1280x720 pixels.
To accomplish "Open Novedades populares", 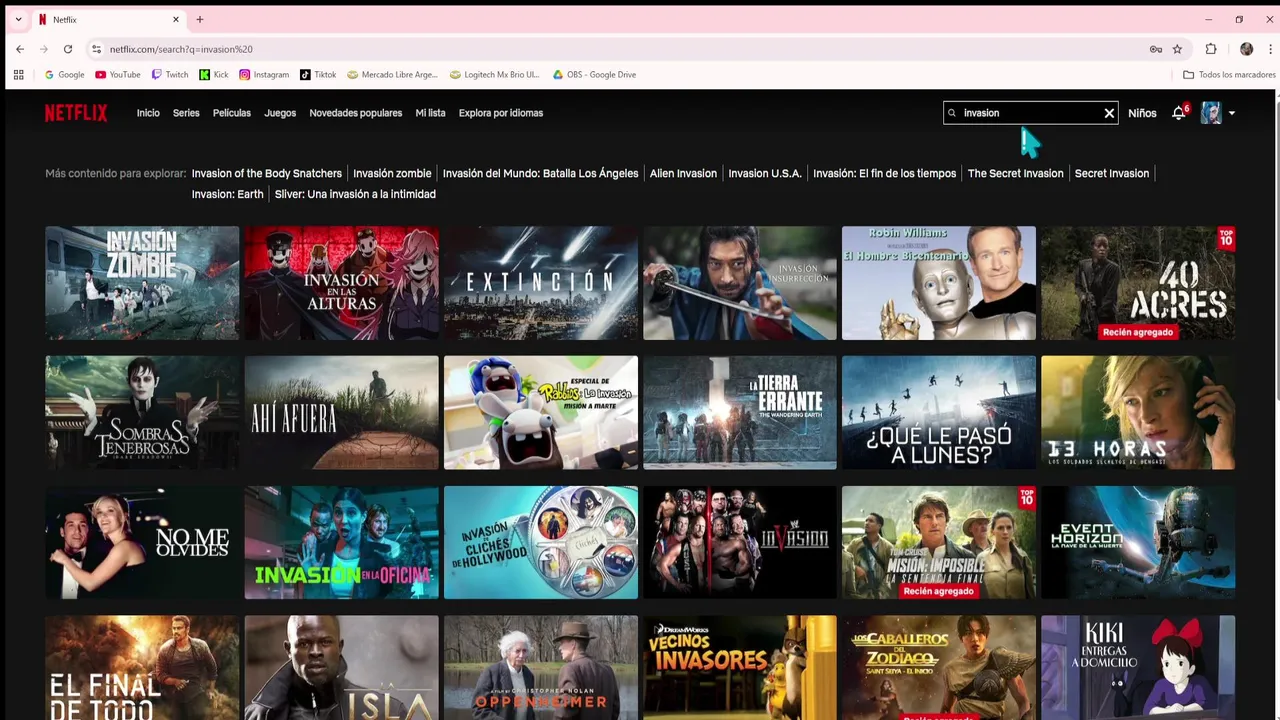I will tap(356, 113).
